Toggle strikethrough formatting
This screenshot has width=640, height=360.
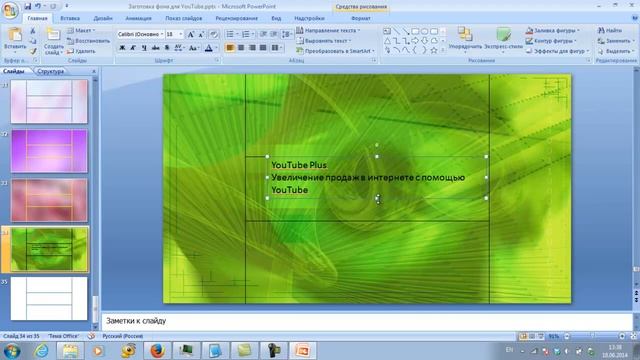click(x=156, y=48)
